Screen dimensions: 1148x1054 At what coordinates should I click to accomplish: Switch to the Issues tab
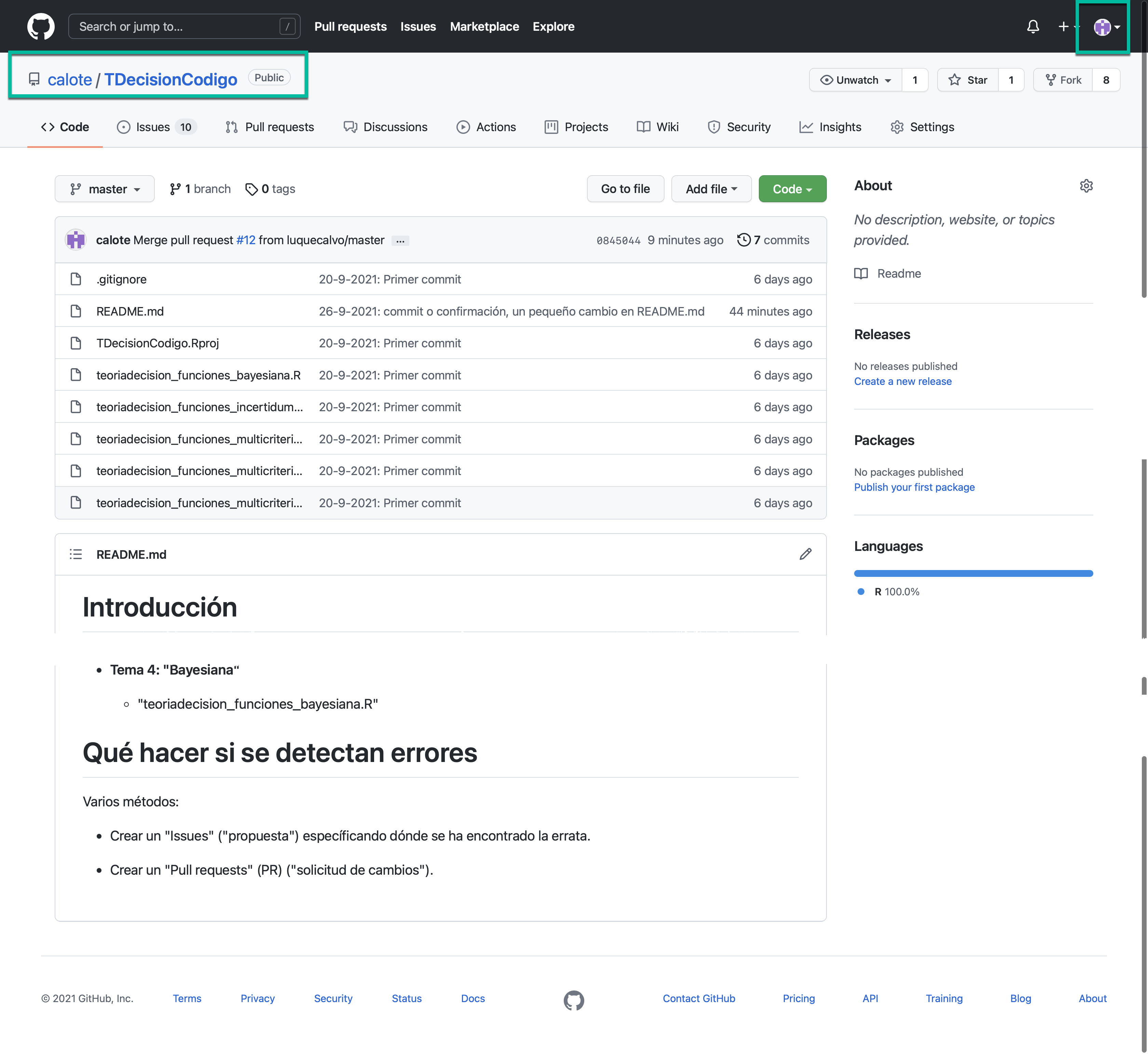pyautogui.click(x=156, y=127)
